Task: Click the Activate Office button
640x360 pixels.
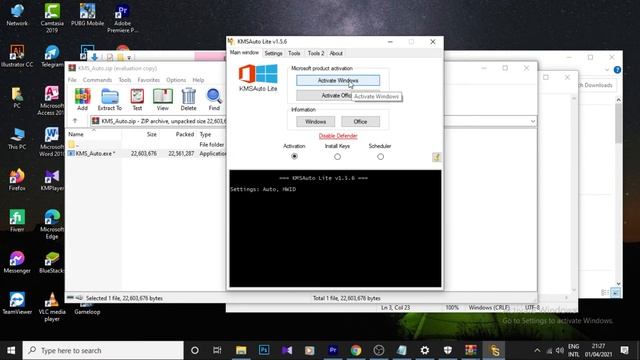Action: [x=338, y=96]
